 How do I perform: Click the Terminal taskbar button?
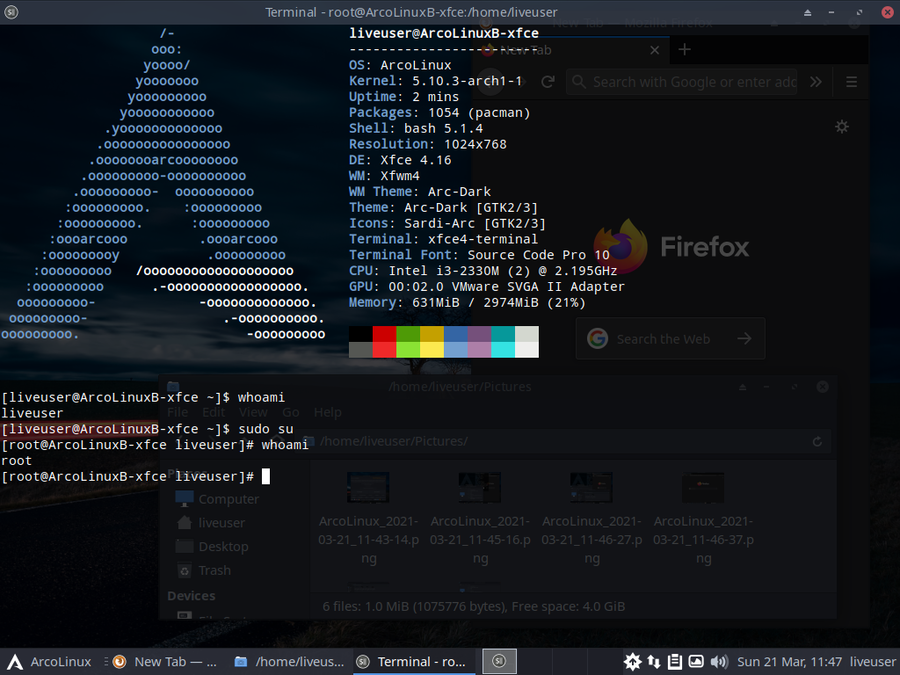(x=412, y=661)
